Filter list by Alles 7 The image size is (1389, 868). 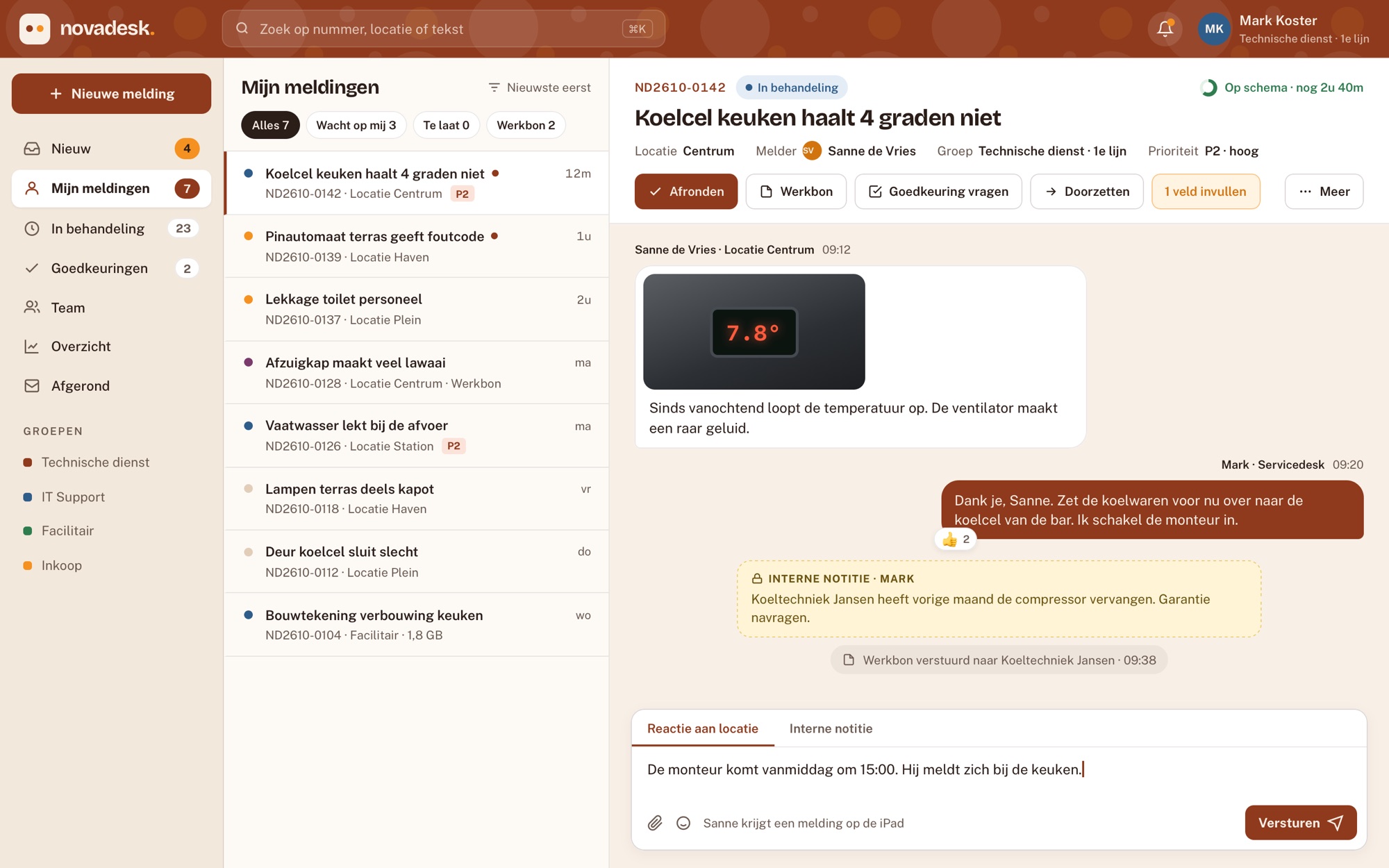point(270,125)
